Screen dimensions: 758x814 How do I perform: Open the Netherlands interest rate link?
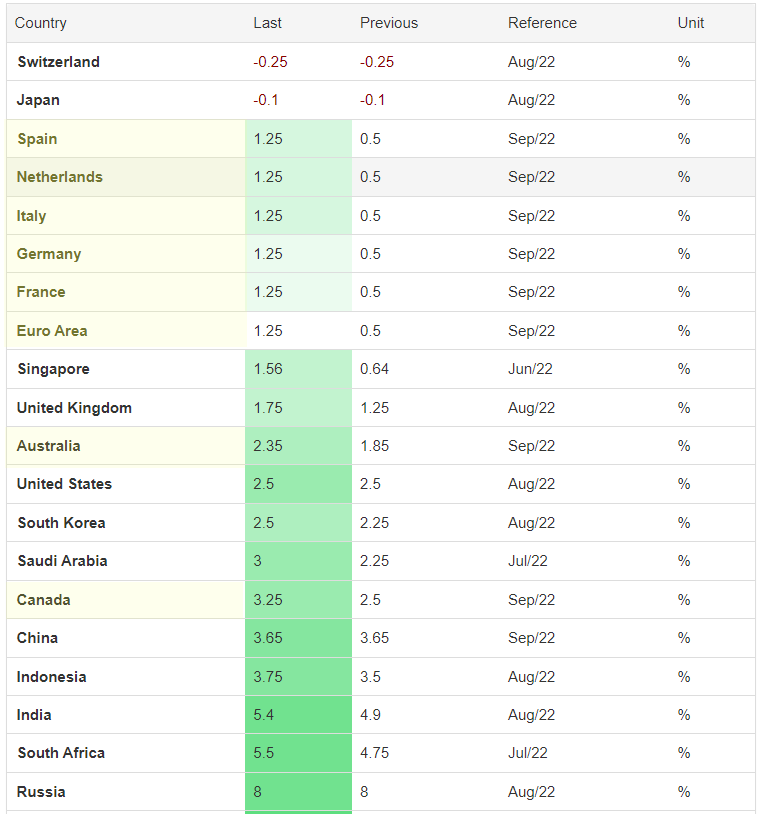60,177
